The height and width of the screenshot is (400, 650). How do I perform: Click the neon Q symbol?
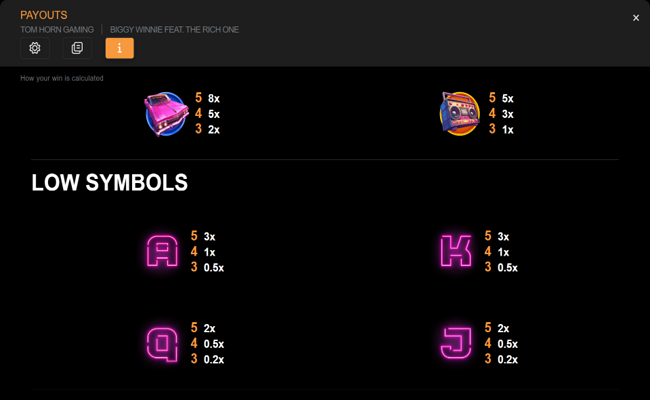pyautogui.click(x=162, y=344)
